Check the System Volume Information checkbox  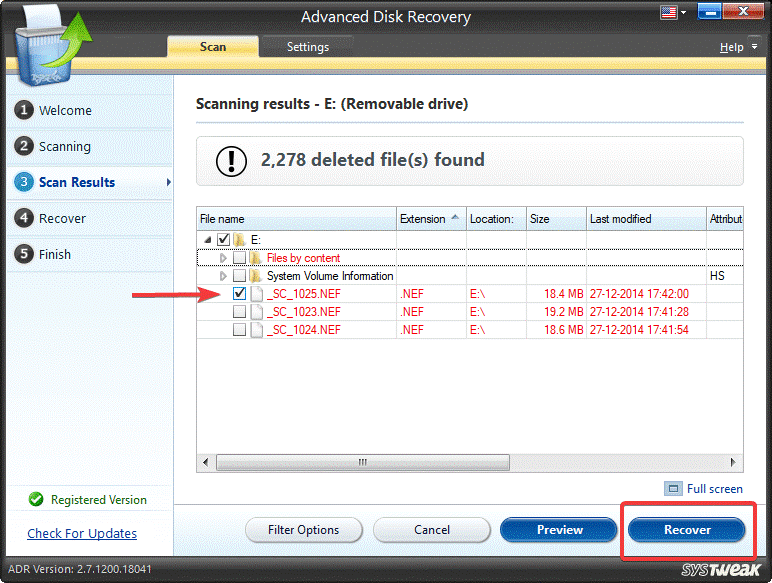[239, 276]
